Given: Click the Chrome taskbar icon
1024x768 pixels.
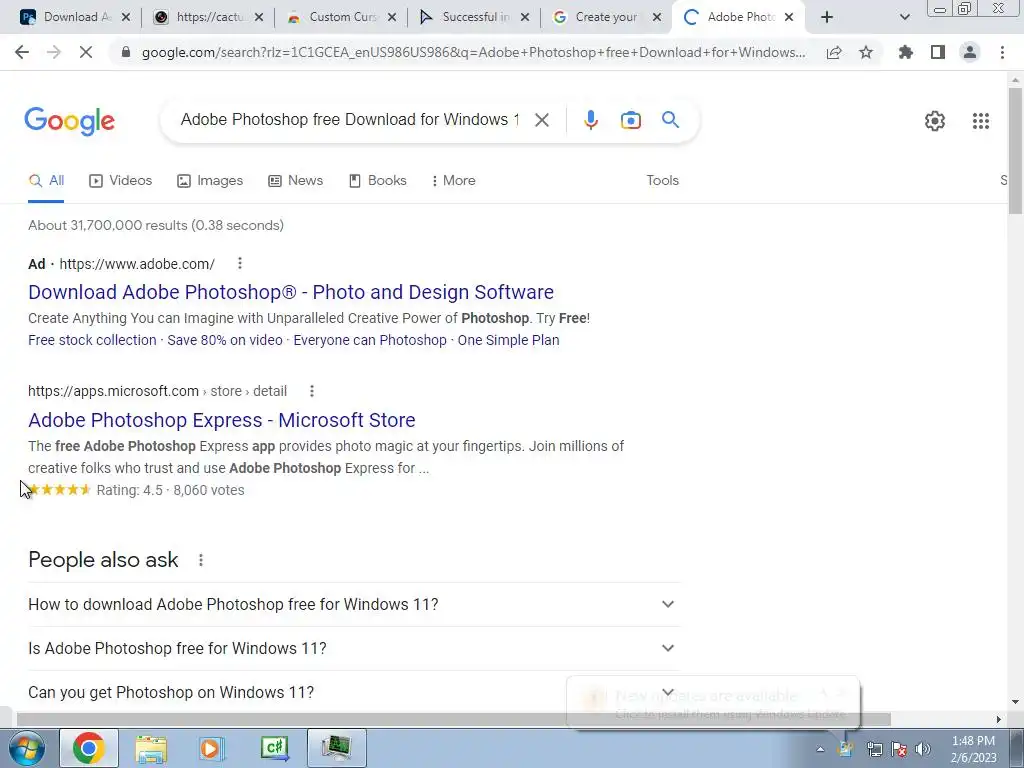Looking at the screenshot, I should 89,748.
